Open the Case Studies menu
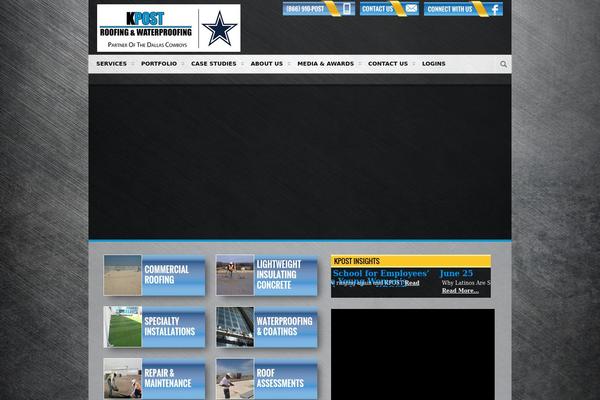Image resolution: width=600 pixels, height=400 pixels. coord(214,64)
